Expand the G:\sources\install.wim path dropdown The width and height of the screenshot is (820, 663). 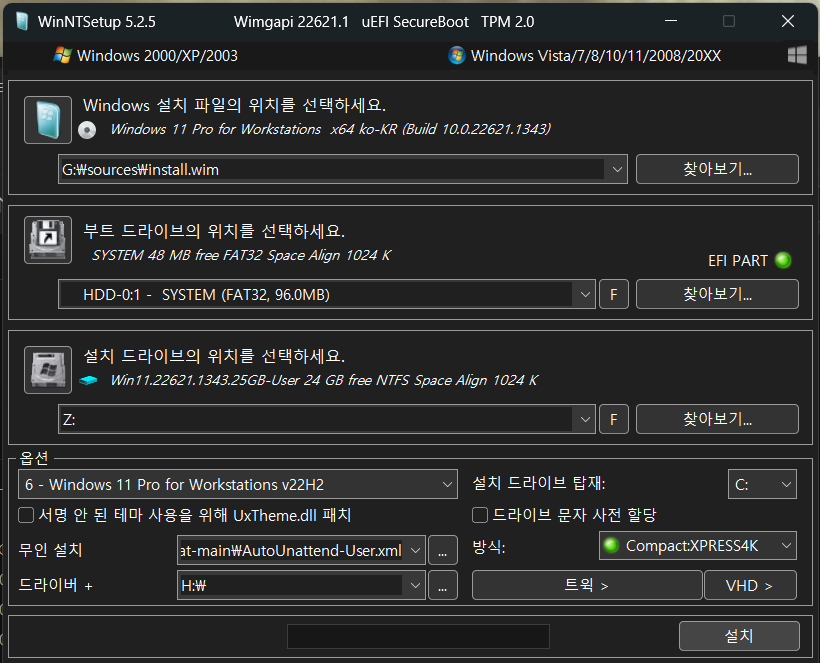[617, 169]
